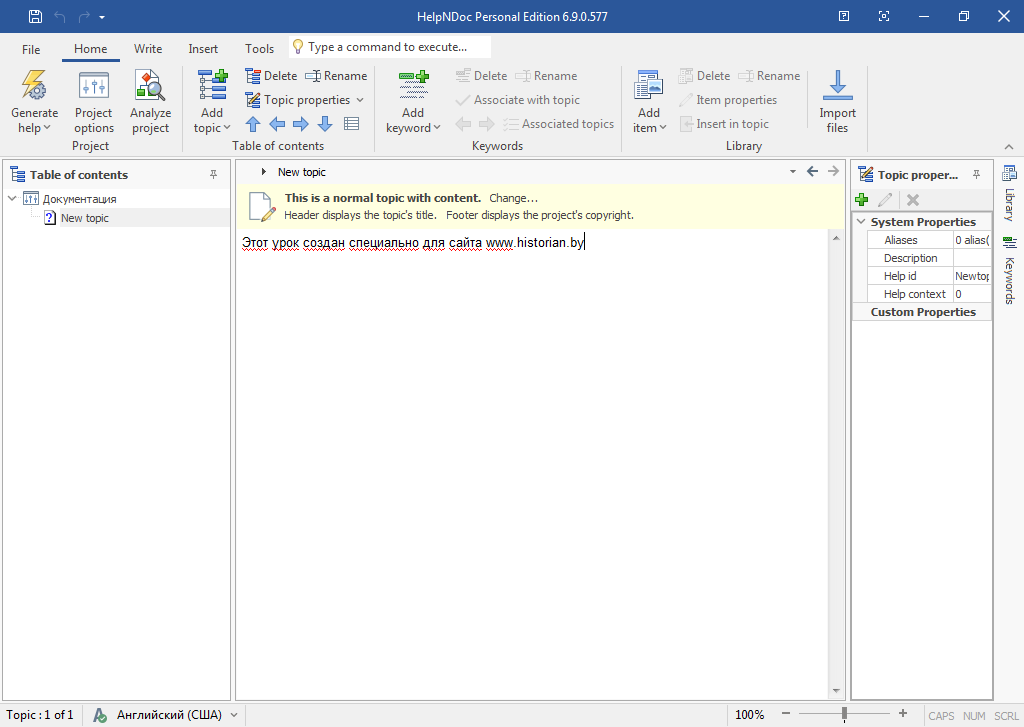Switch to the Write ribbon tab
The image size is (1024, 727).
(148, 49)
